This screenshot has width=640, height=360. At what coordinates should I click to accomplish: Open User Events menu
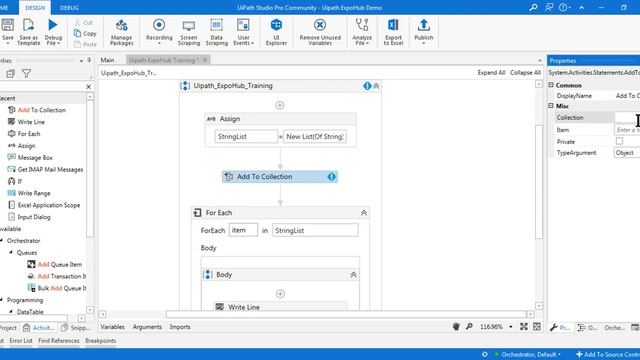[x=243, y=32]
